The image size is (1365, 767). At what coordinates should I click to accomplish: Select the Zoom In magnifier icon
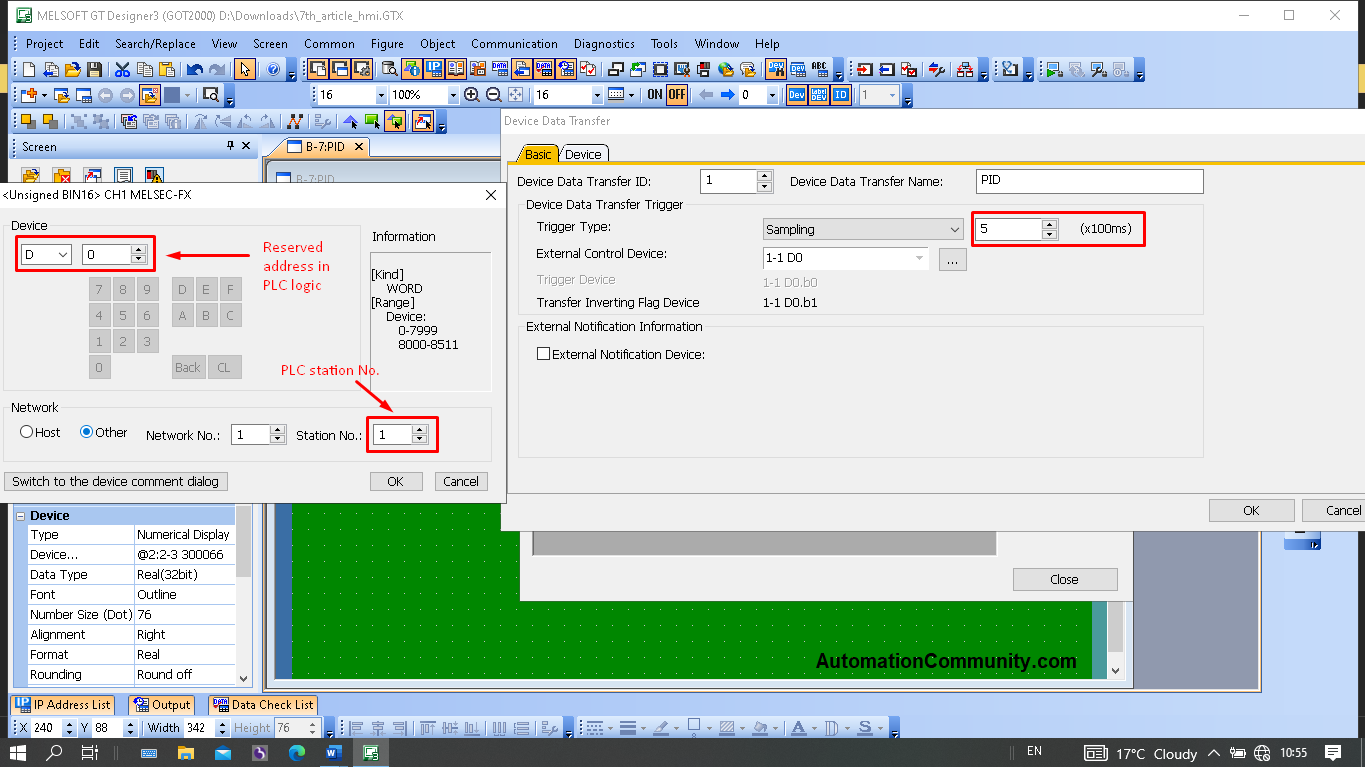(471, 93)
